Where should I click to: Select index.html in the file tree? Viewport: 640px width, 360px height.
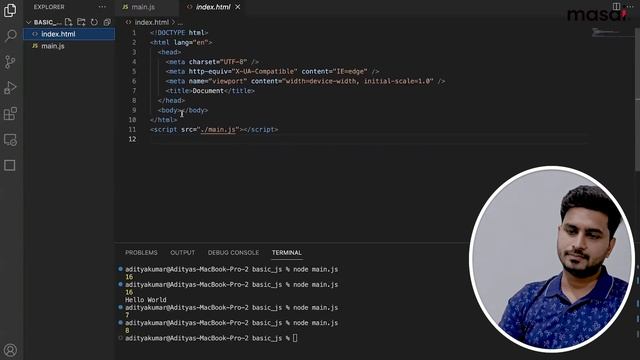pyautogui.click(x=69, y=34)
